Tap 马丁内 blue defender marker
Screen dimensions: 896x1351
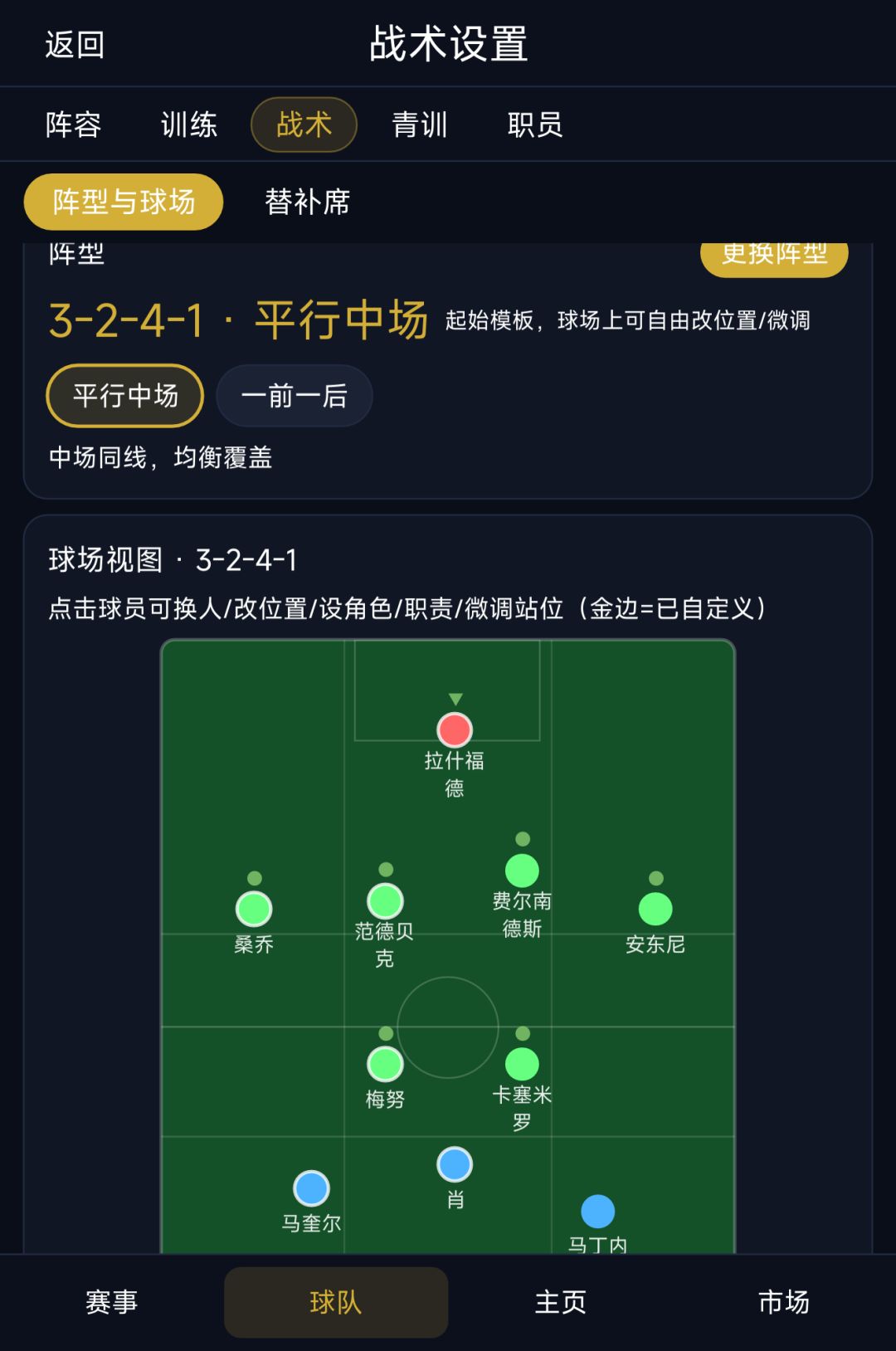pos(597,1212)
